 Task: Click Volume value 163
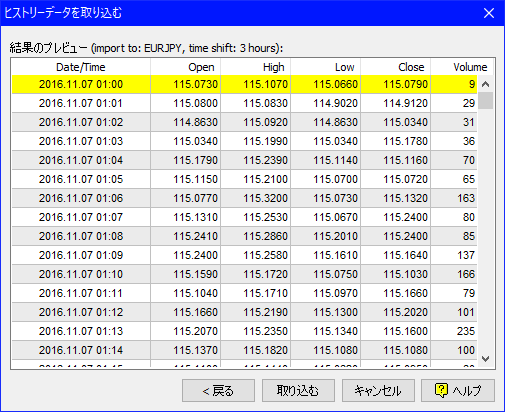(466, 198)
